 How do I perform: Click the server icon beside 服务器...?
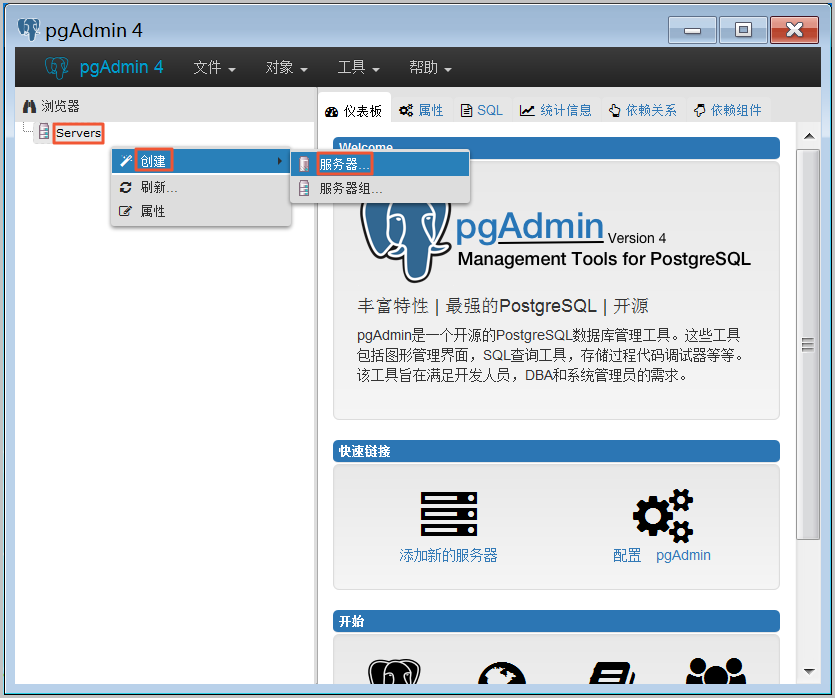click(304, 164)
